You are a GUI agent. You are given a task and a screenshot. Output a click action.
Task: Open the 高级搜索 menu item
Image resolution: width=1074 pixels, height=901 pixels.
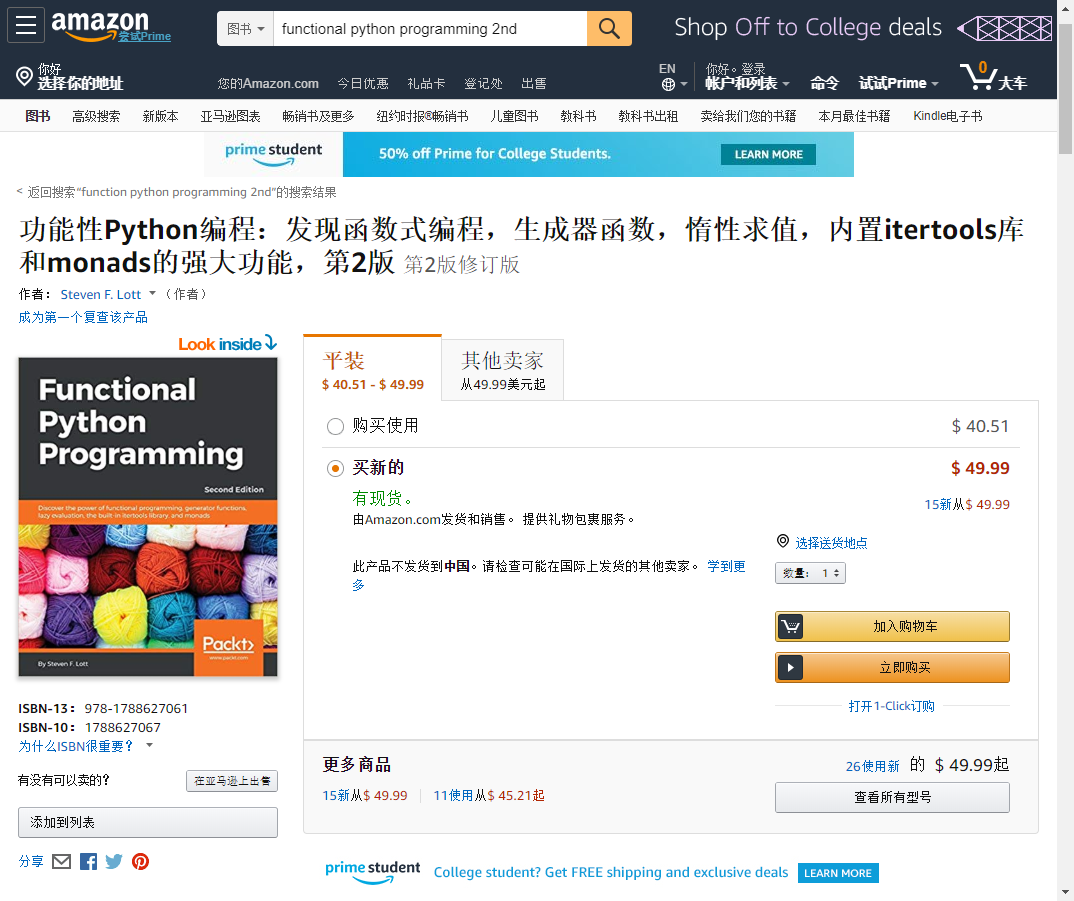(96, 116)
